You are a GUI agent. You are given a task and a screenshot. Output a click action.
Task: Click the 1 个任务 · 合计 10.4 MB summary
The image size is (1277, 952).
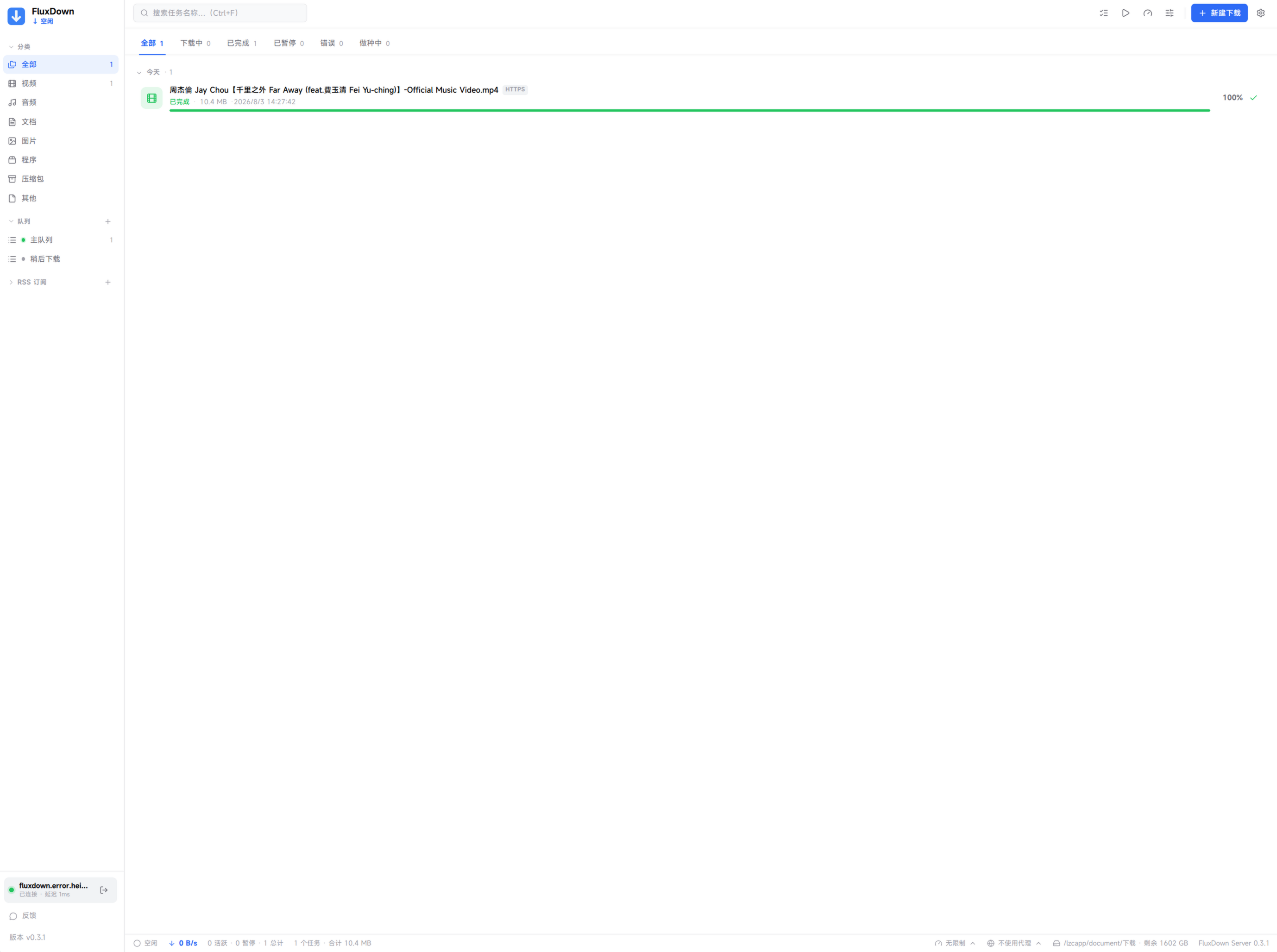[x=333, y=943]
